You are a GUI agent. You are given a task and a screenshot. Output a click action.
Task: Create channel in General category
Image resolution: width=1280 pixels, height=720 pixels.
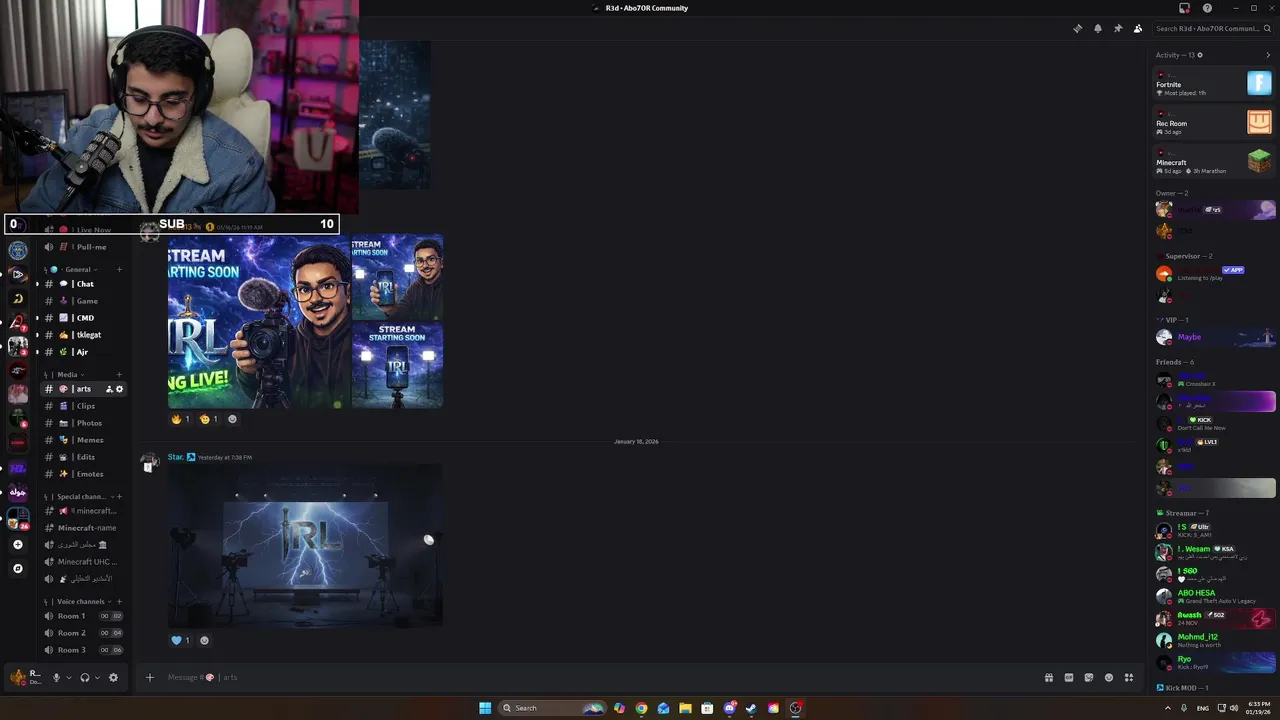coord(119,269)
